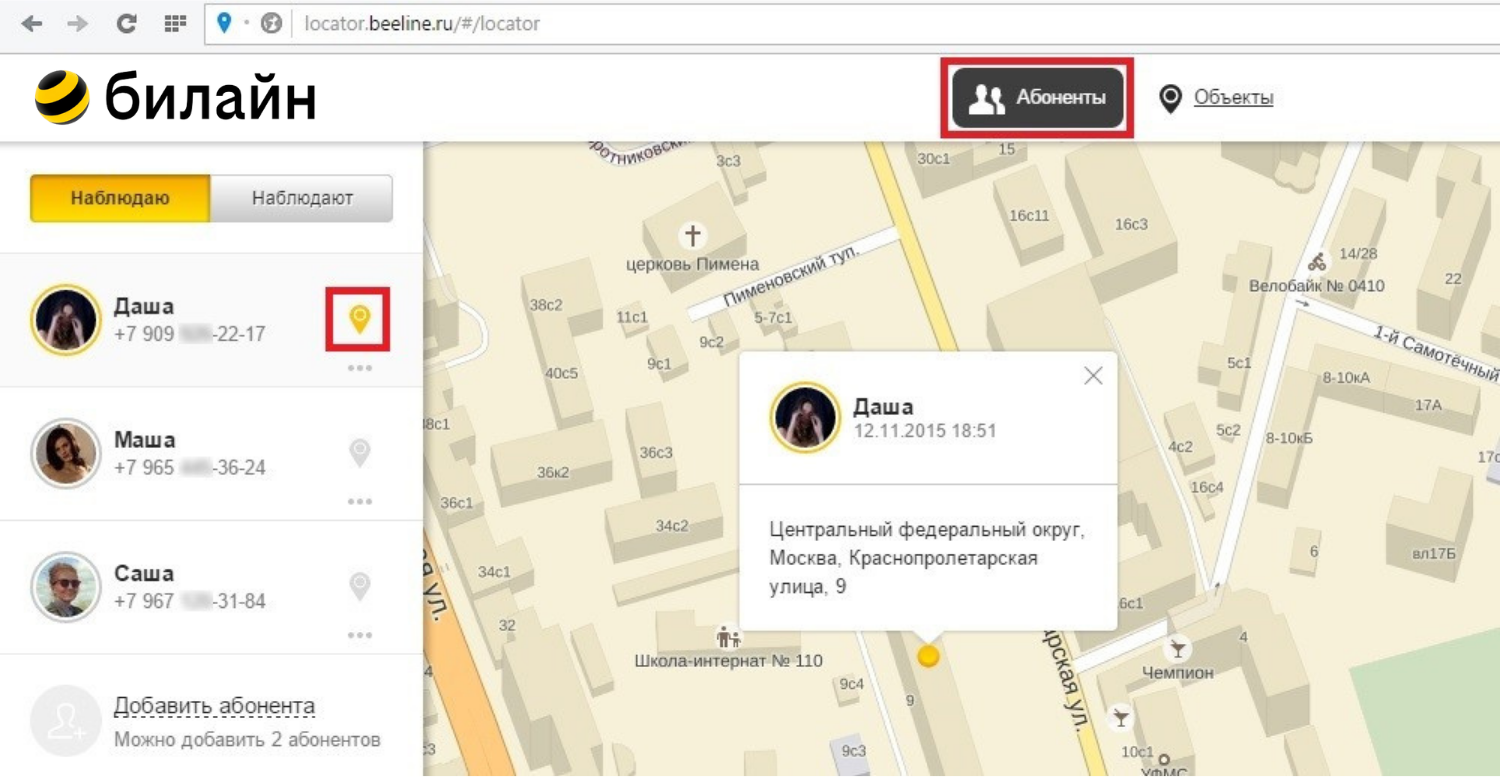This screenshot has height=778, width=1500.
Task: Click the Велобайк № 0410 map label
Action: (x=1317, y=286)
